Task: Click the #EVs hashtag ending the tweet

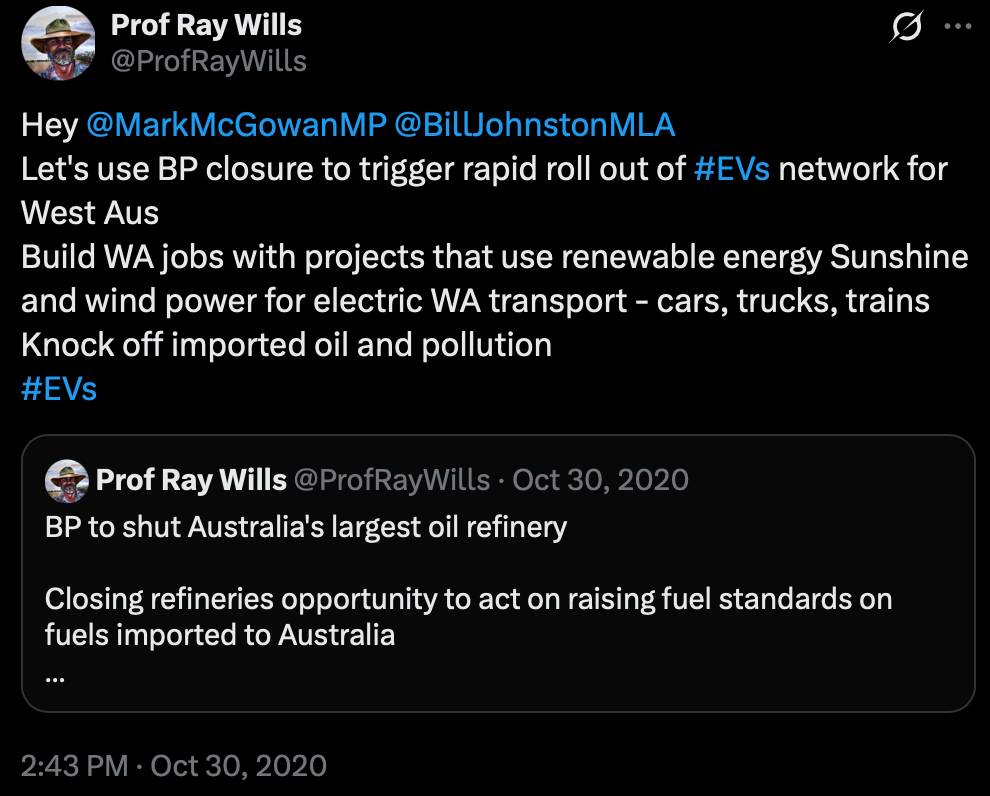Action: (x=59, y=388)
